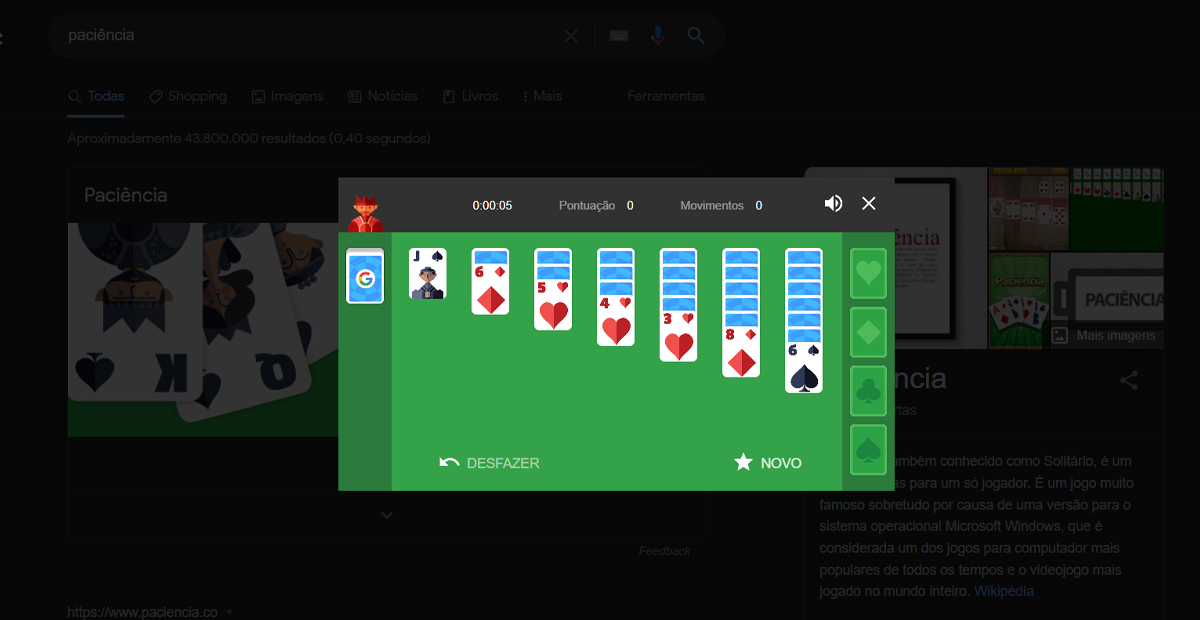Click the search magnifier button
1200x620 pixels.
tap(696, 36)
